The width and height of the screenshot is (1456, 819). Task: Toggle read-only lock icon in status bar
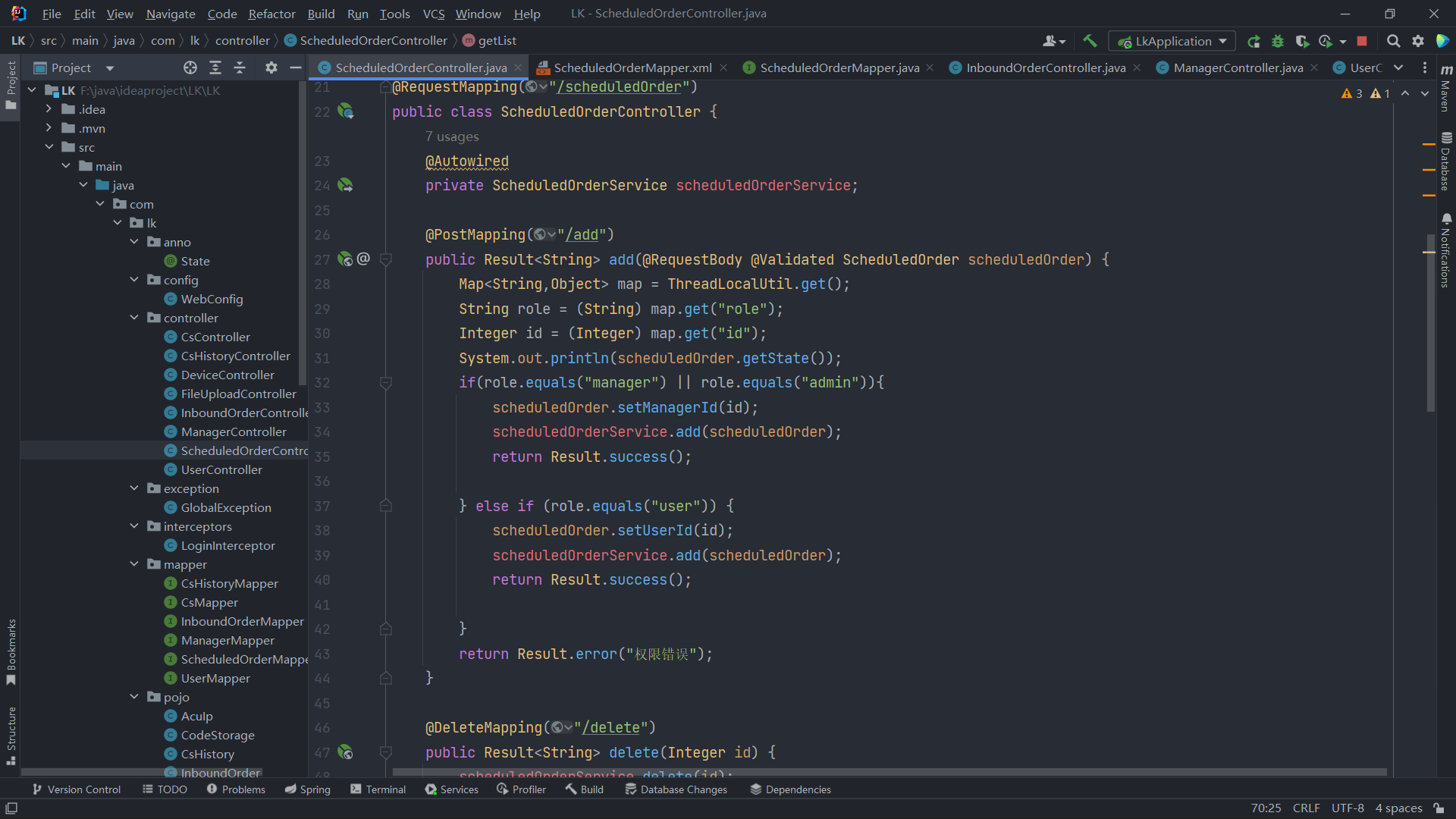click(x=1439, y=808)
